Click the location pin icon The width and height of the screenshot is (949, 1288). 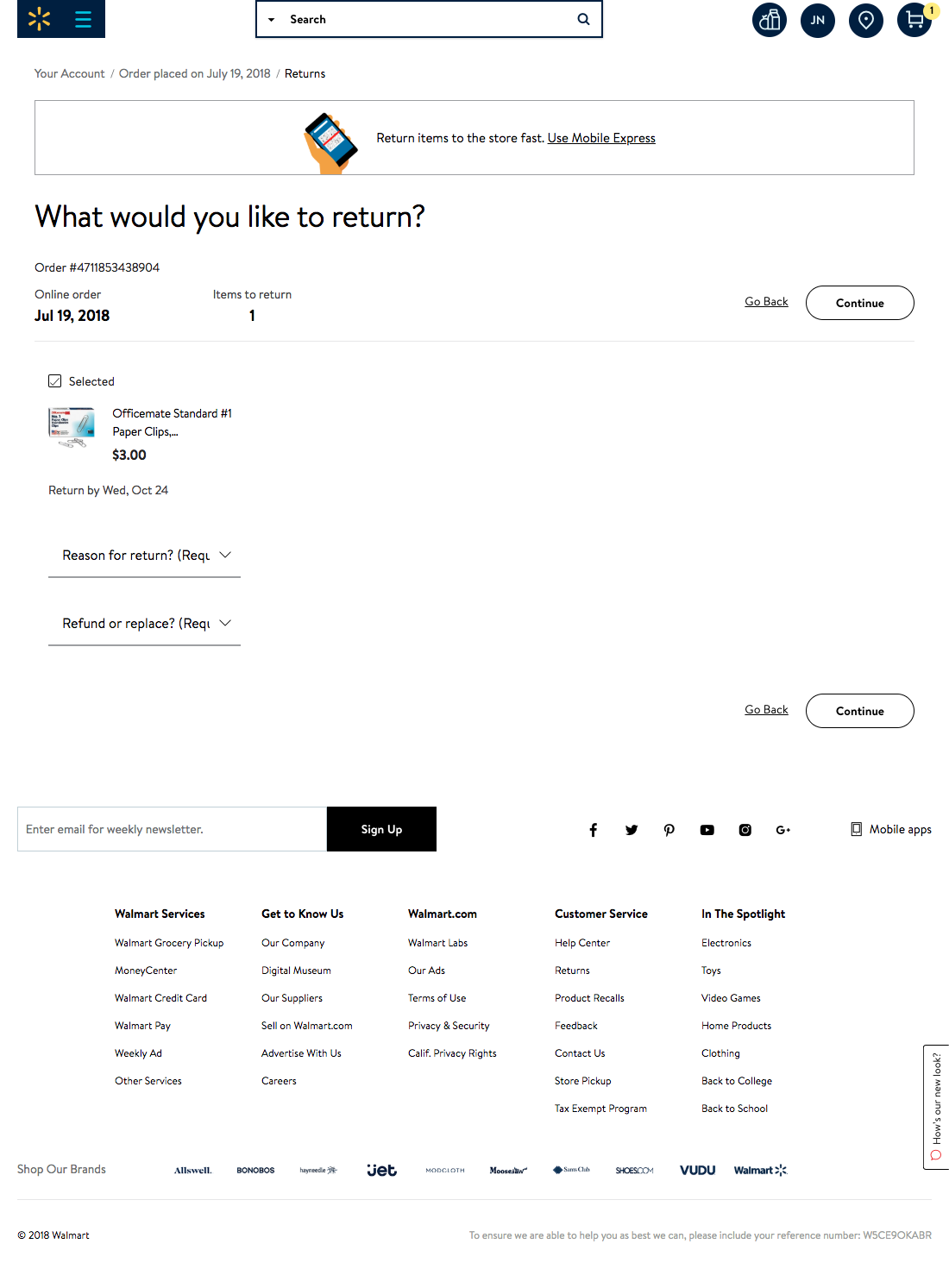(x=866, y=20)
